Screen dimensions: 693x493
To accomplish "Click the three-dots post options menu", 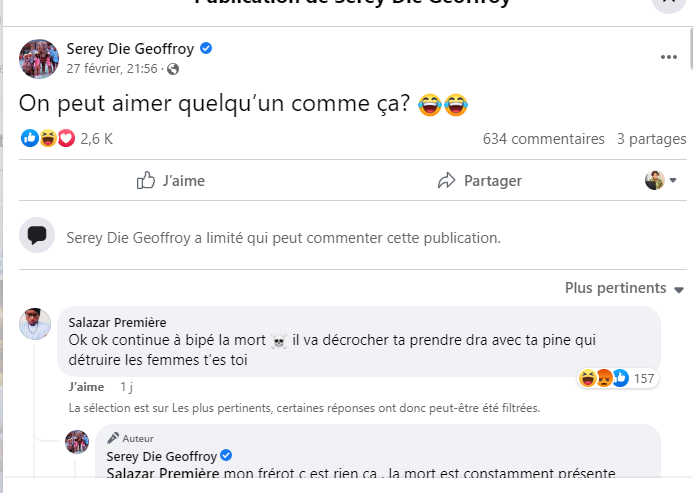I will pos(668,58).
